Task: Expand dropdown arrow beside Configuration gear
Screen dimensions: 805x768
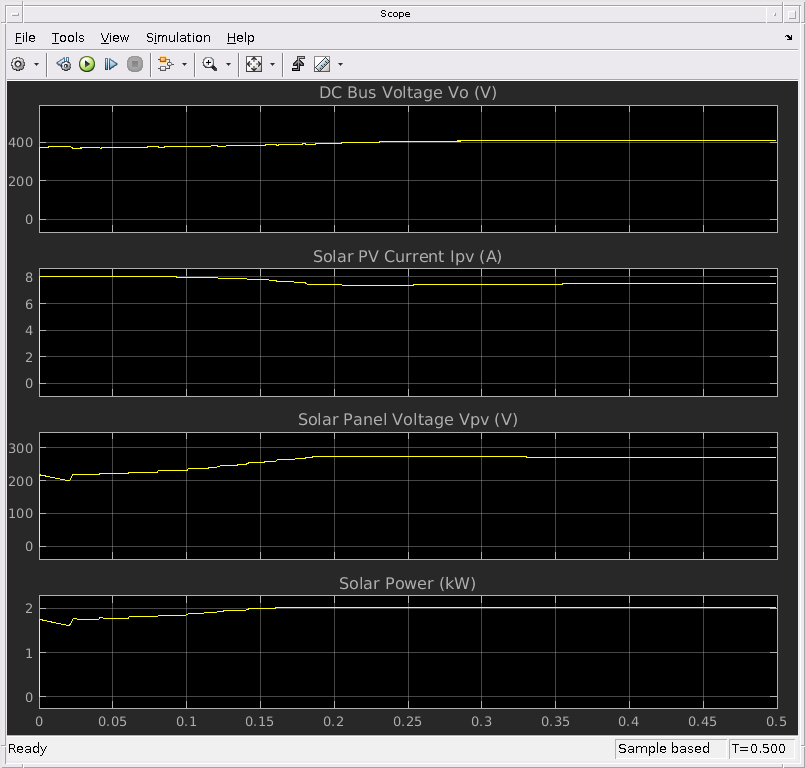Action: (37, 64)
